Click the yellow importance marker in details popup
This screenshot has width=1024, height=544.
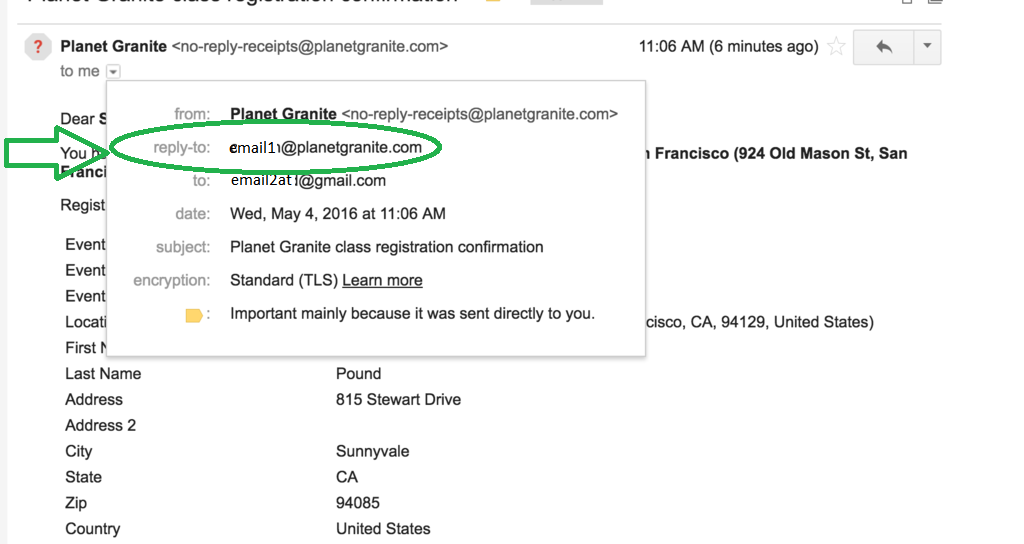[x=194, y=315]
